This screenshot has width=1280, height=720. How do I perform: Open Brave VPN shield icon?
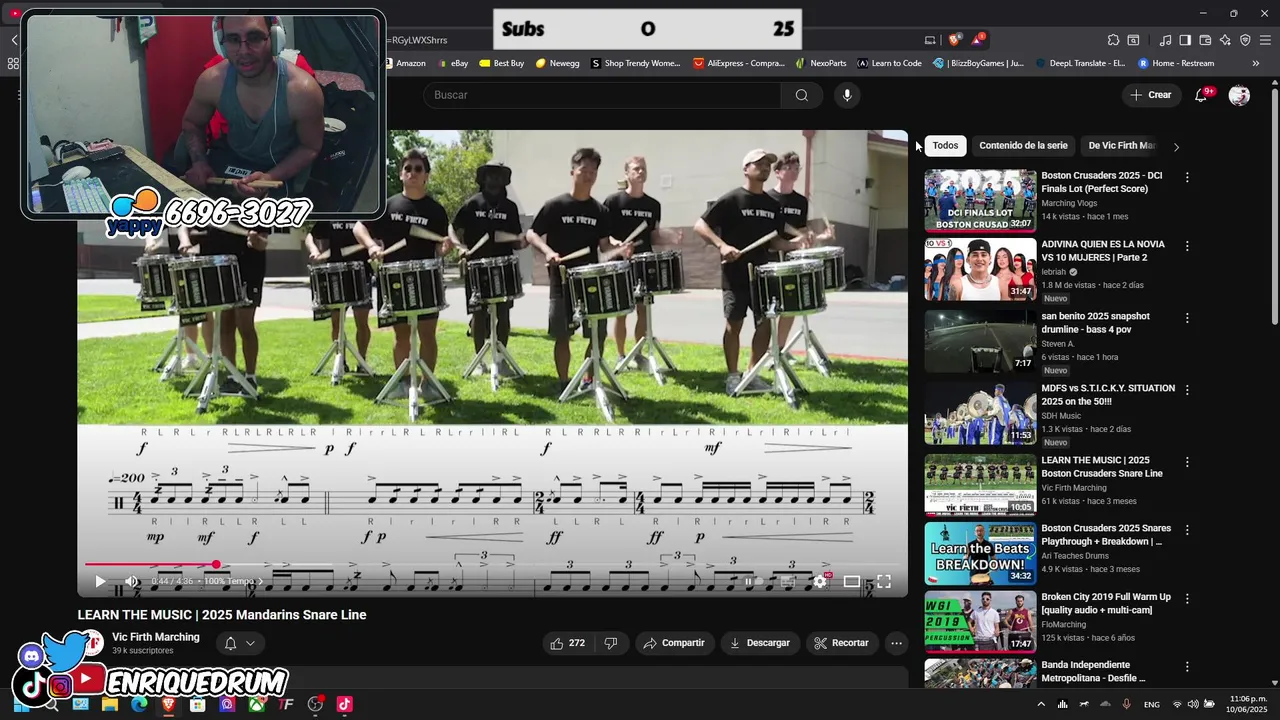1245,40
